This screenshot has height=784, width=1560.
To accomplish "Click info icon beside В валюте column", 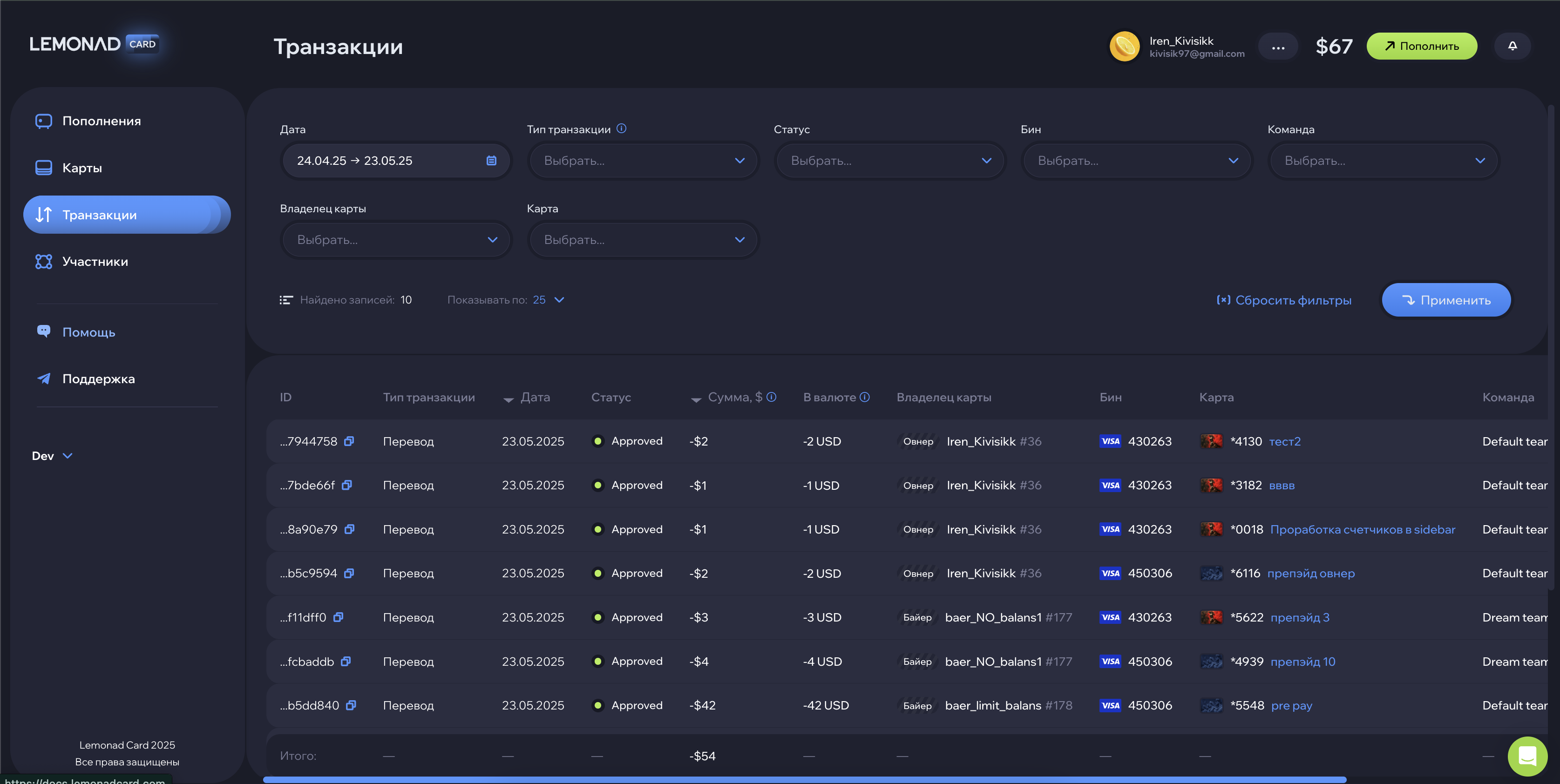I will 865,397.
